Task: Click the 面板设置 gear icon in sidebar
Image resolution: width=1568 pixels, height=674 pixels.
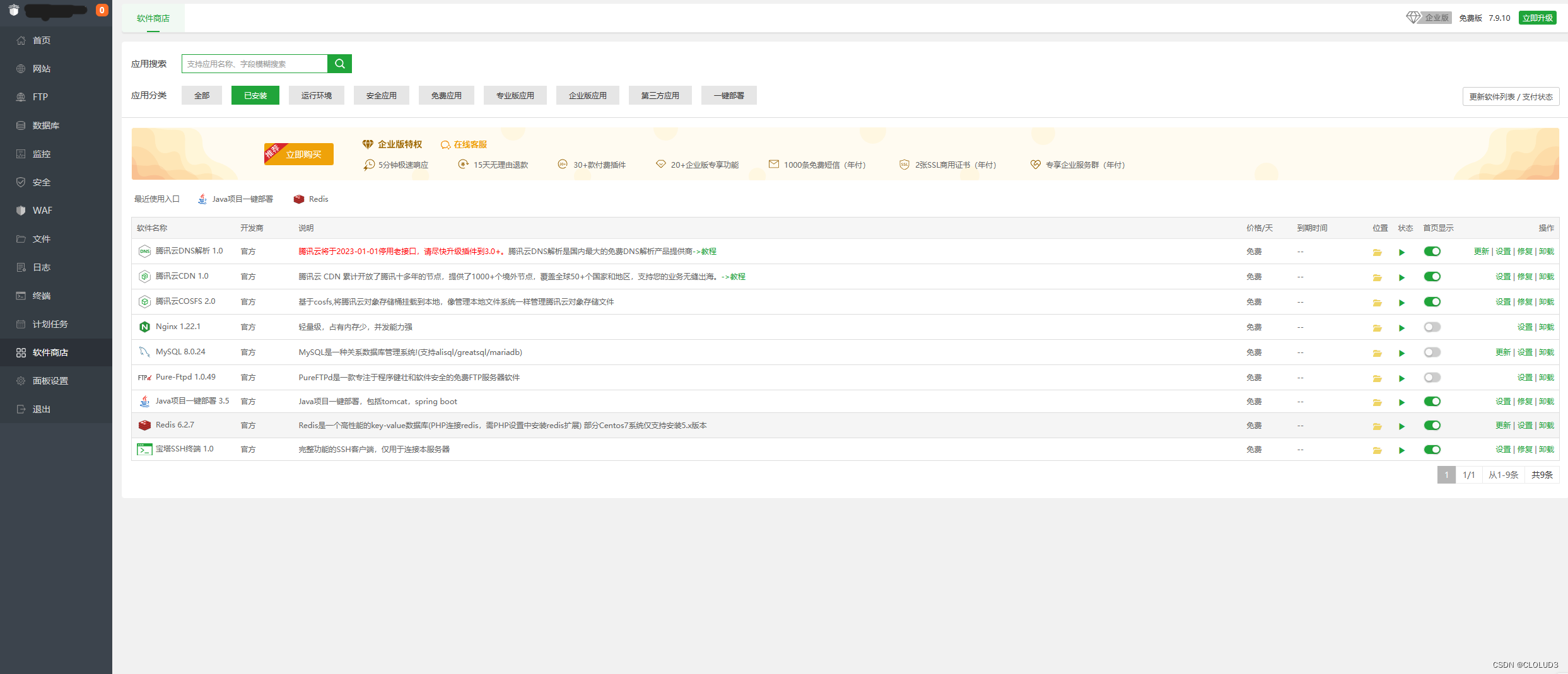Action: coord(21,381)
